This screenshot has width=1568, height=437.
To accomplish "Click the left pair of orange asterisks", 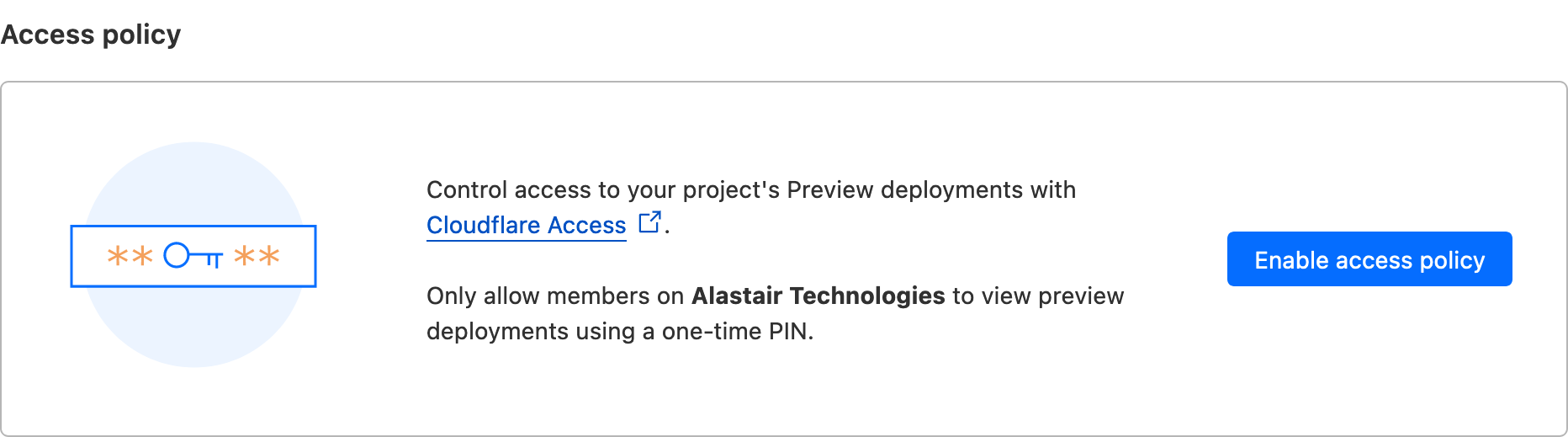I will (130, 256).
